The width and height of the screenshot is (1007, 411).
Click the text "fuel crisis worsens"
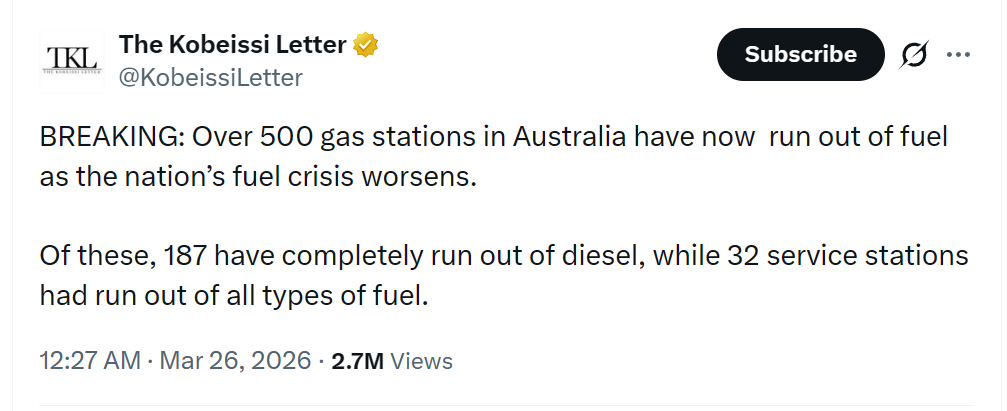[x=363, y=176]
